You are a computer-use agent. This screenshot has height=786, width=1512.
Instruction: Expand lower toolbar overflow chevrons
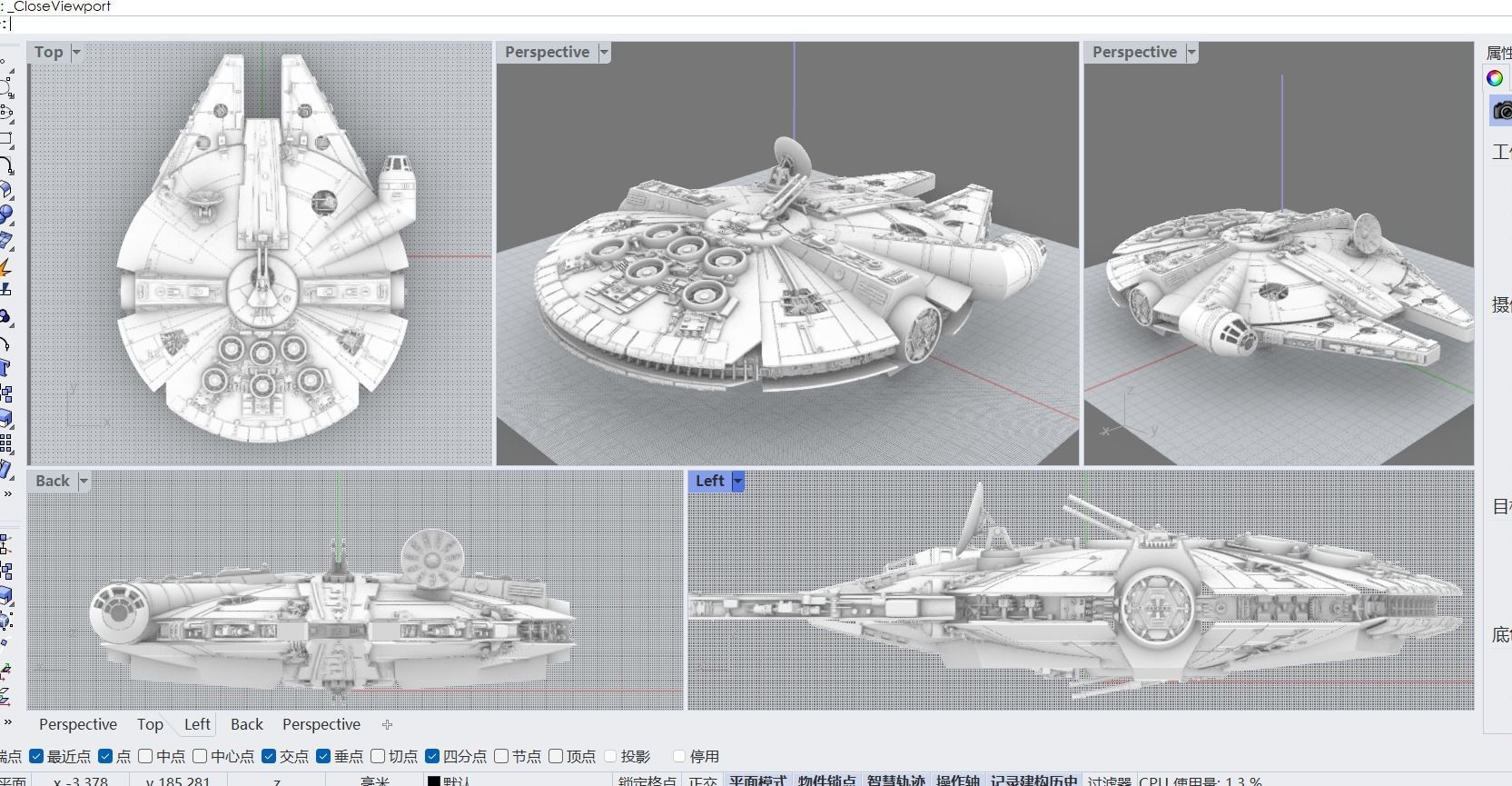7,721
